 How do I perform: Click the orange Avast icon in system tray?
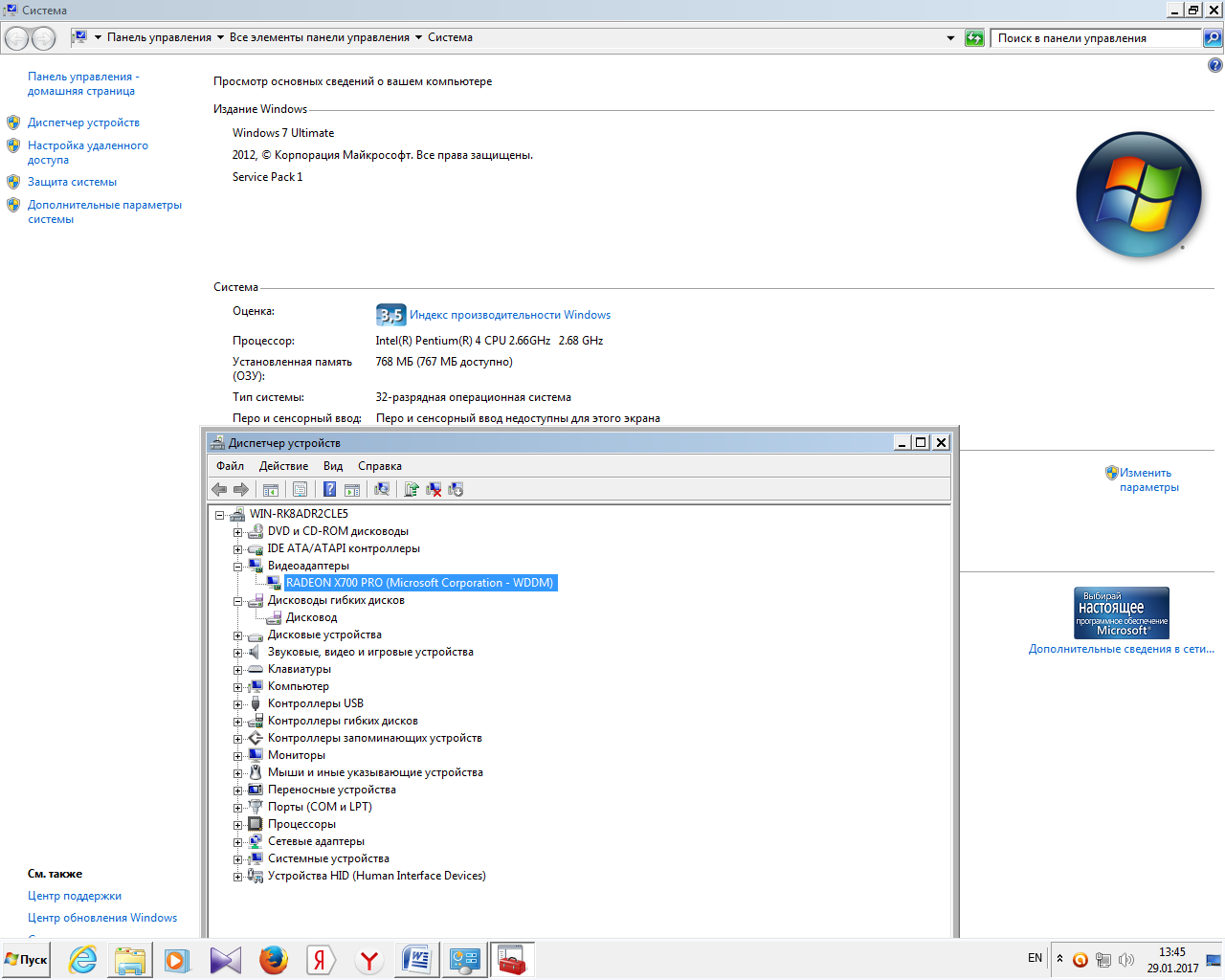click(x=1080, y=960)
